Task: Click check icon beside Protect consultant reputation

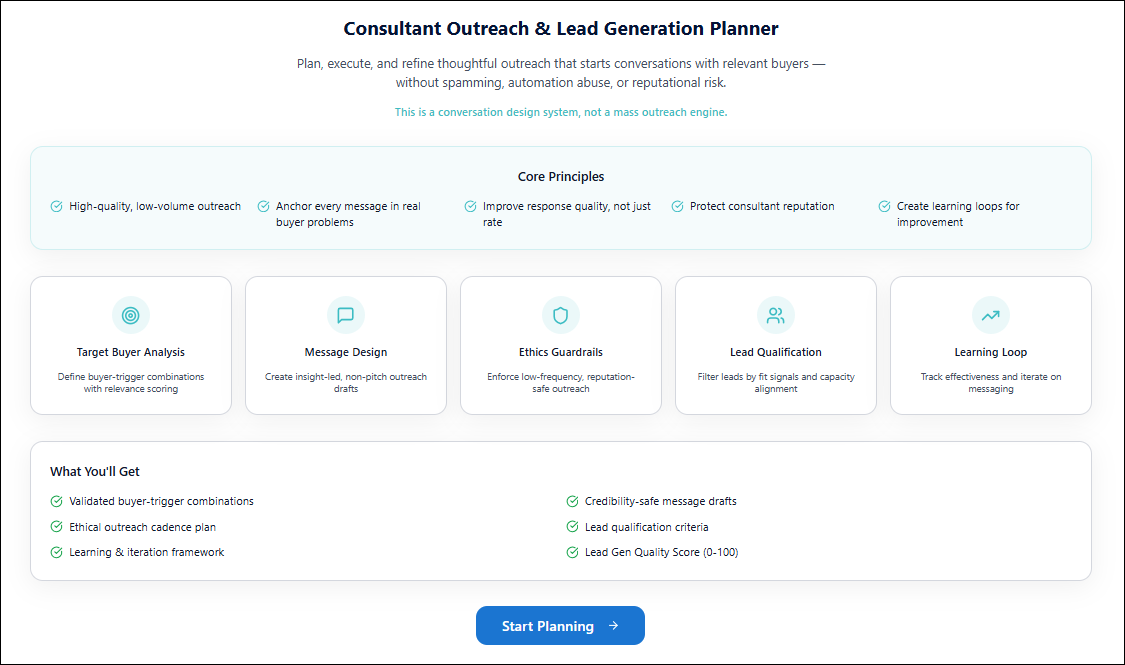Action: point(677,207)
